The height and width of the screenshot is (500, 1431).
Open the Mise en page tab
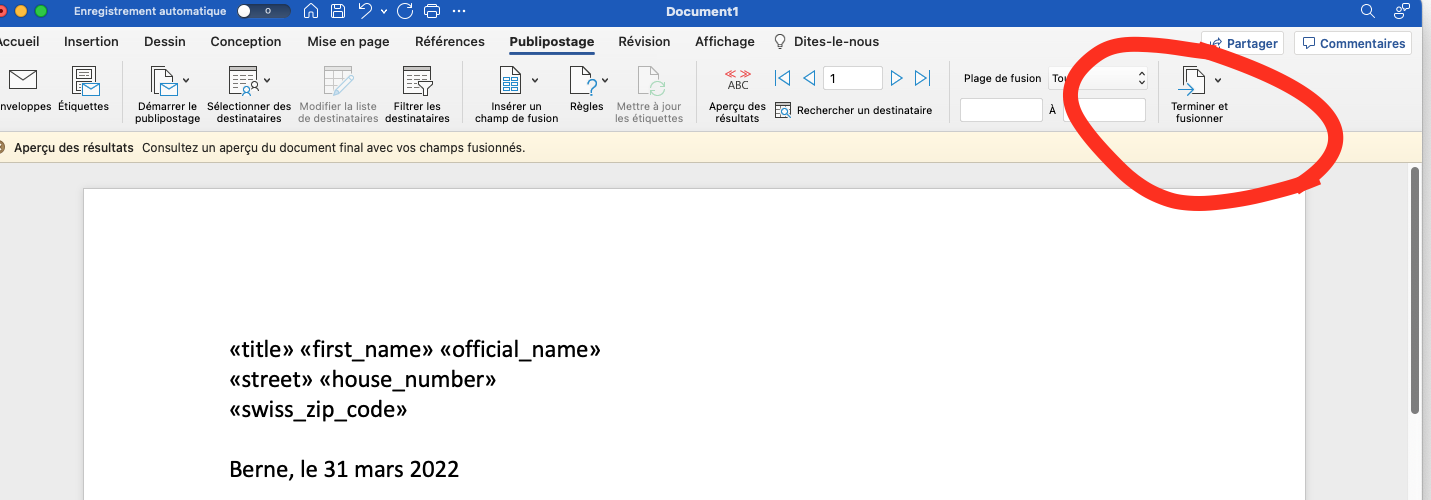point(348,42)
